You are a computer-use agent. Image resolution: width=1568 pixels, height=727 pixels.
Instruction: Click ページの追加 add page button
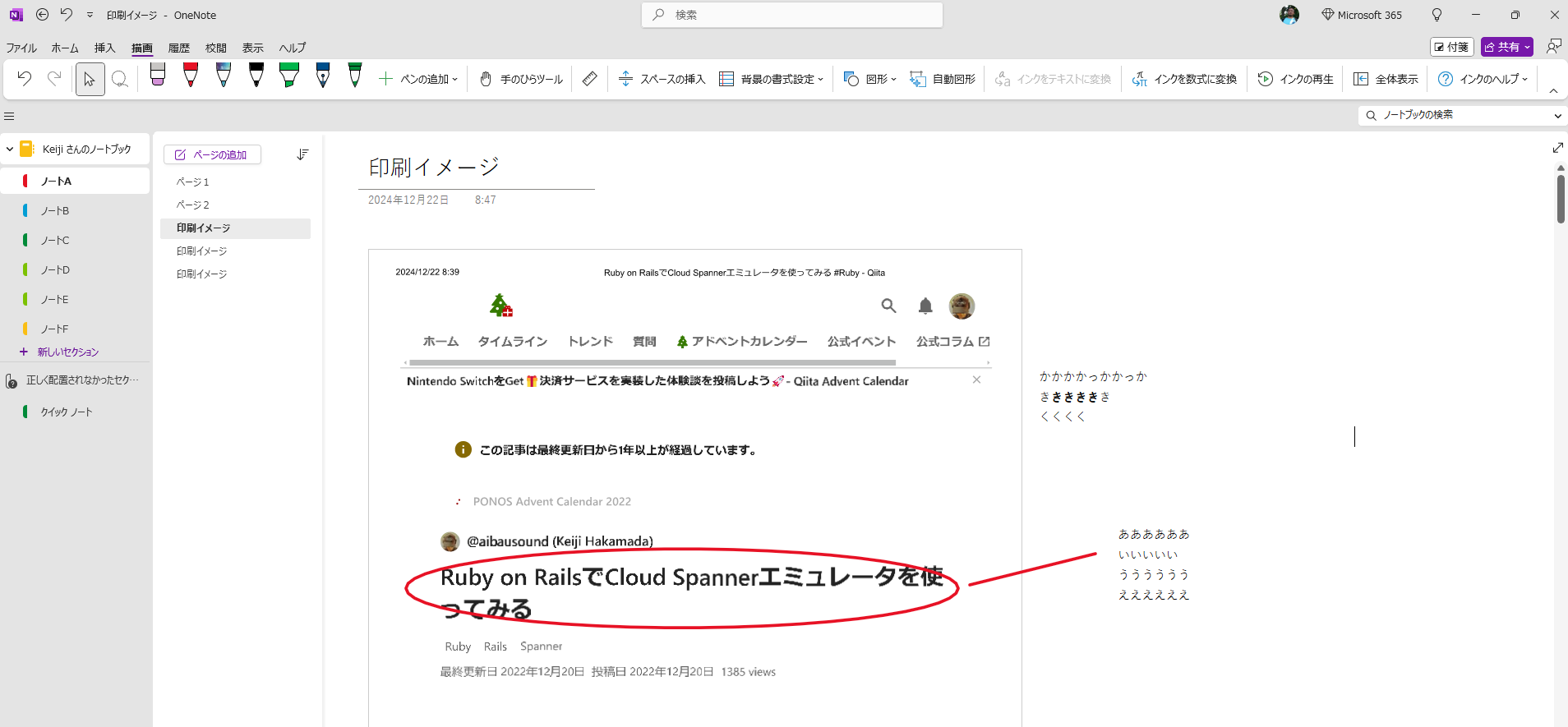click(212, 154)
